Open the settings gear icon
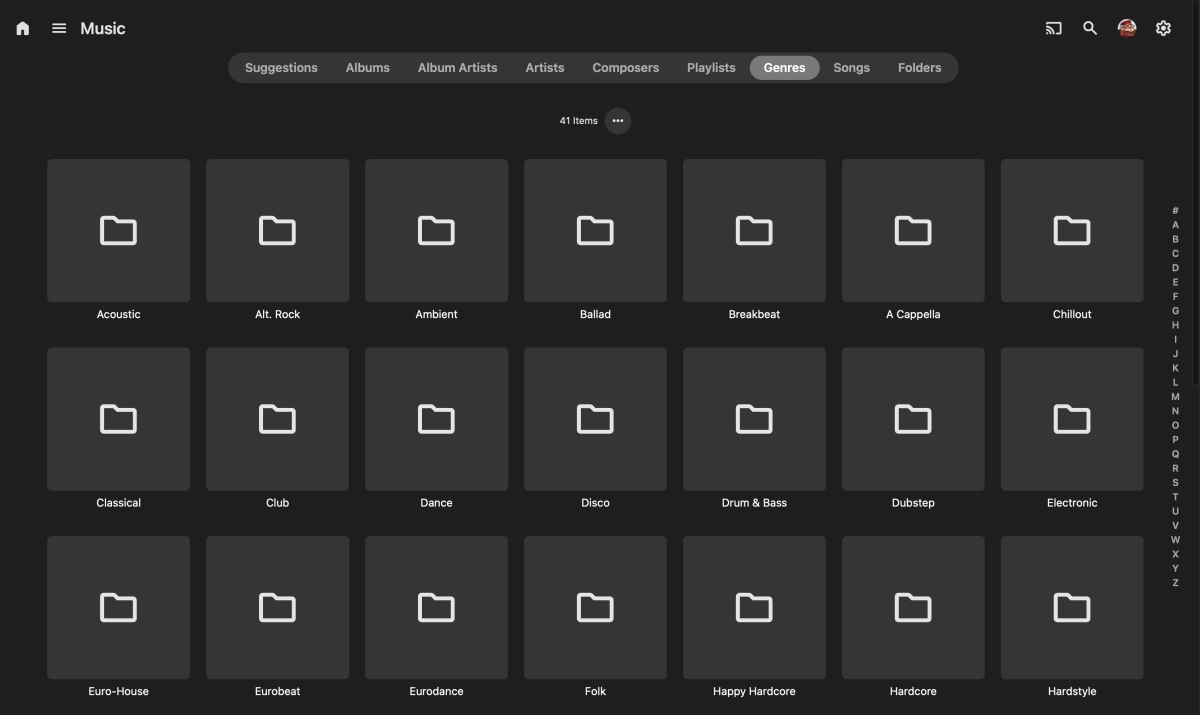The width and height of the screenshot is (1200, 715). point(1163,28)
